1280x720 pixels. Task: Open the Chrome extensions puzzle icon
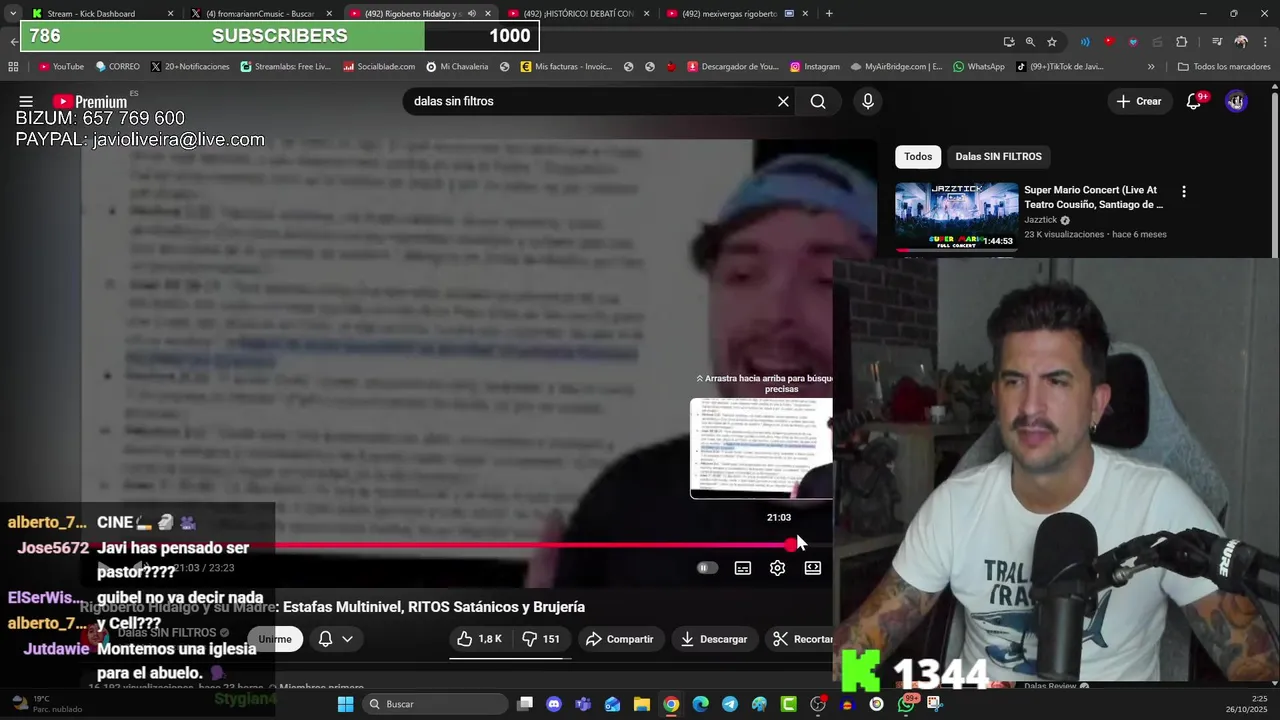pyautogui.click(x=1182, y=41)
